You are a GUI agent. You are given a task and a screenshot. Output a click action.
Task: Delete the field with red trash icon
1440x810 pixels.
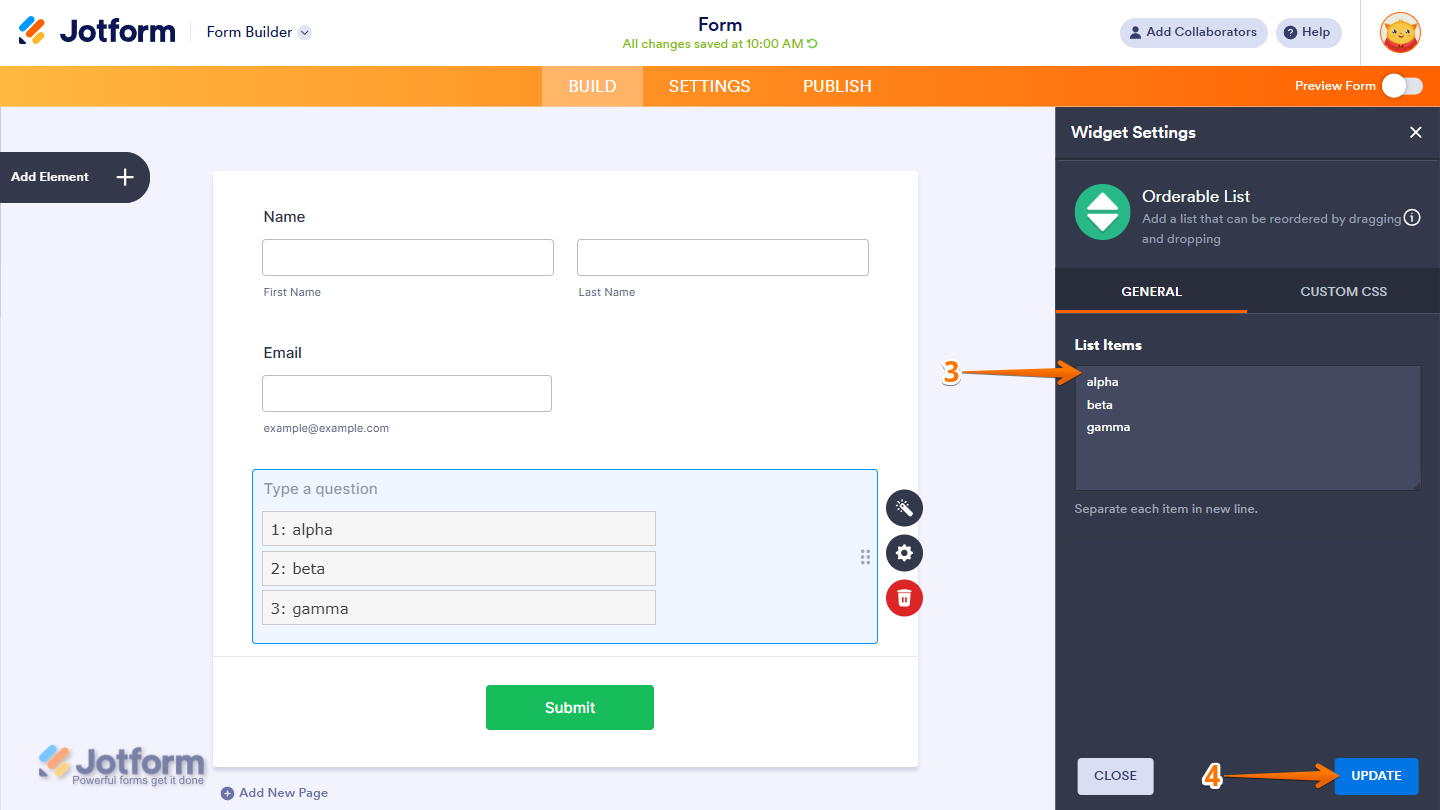pyautogui.click(x=904, y=598)
